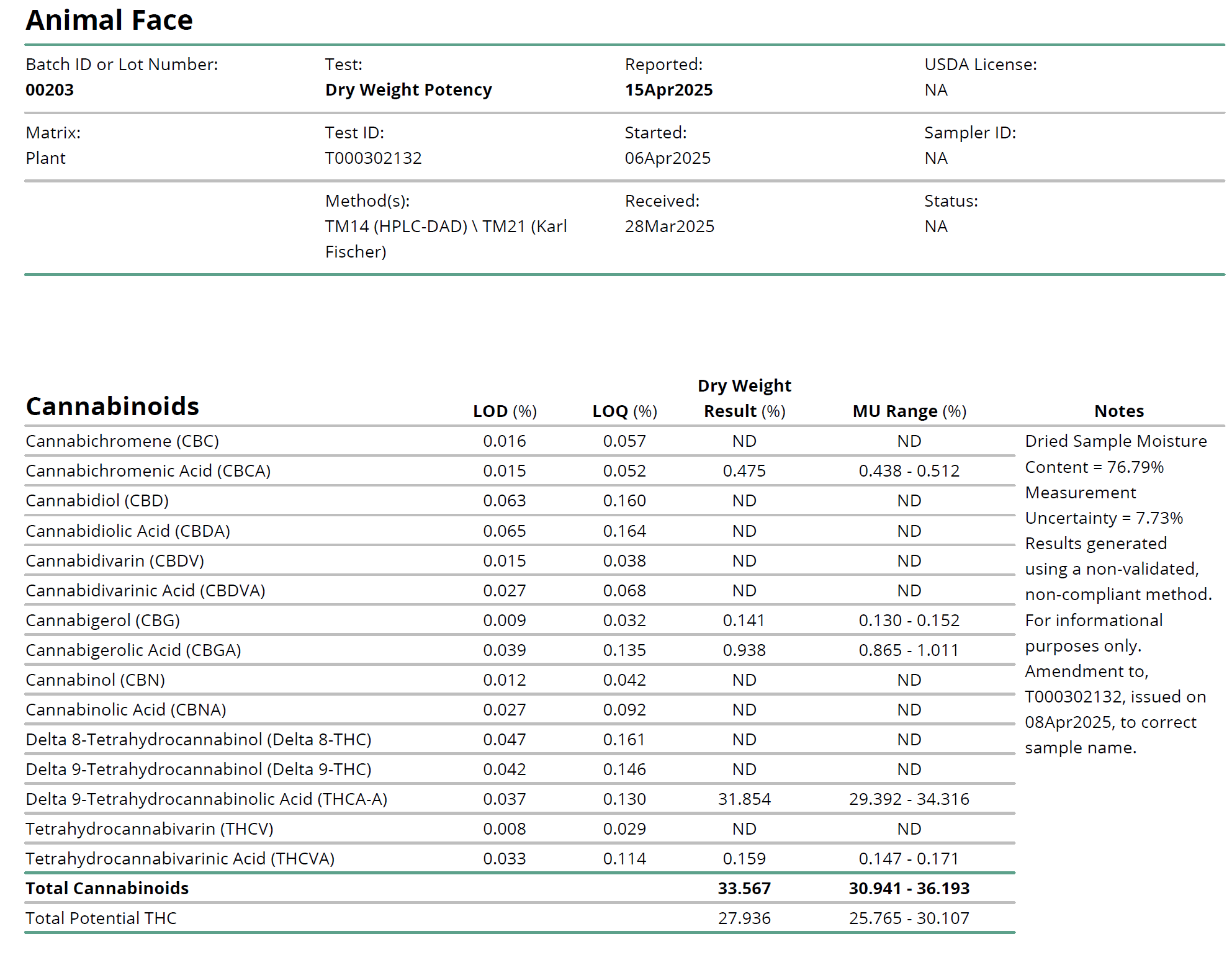The width and height of the screenshot is (1232, 960).
Task: Click the TM14 (HPLC-DAD) method text
Action: [396, 227]
